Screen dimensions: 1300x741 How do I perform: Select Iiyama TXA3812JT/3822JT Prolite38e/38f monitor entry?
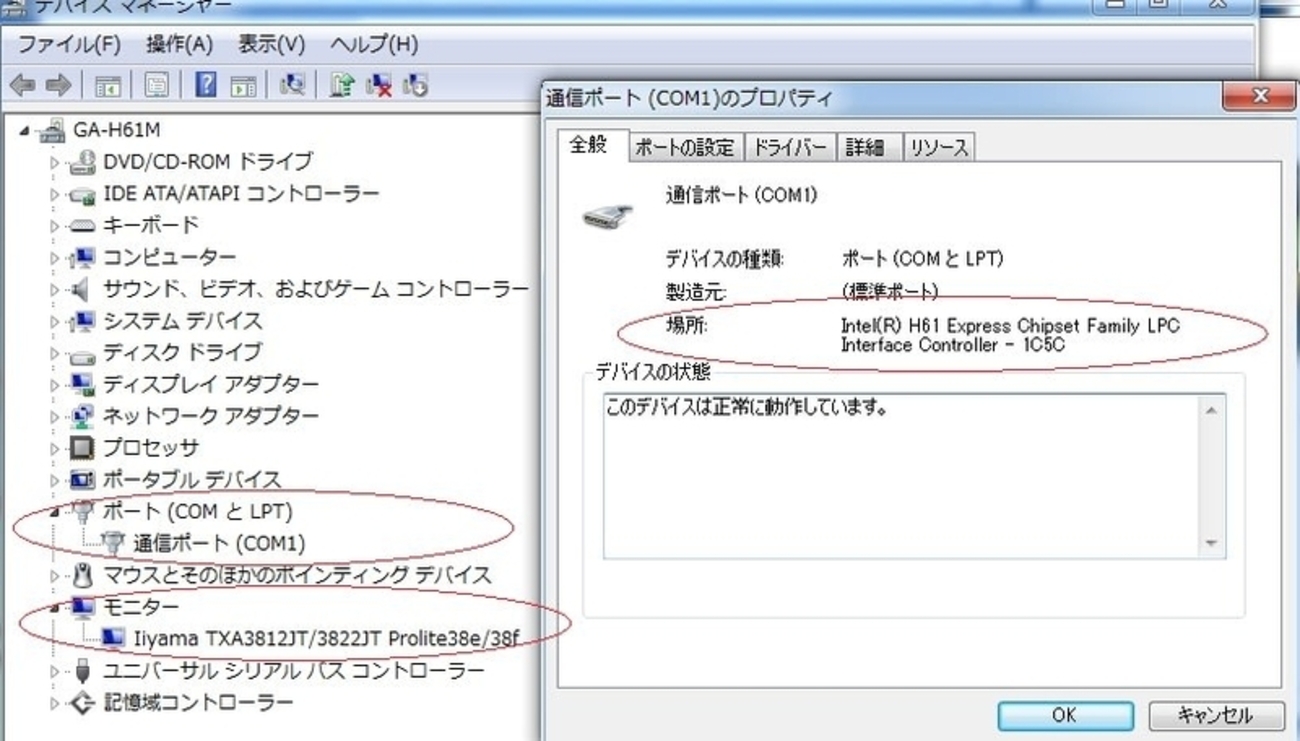point(326,639)
